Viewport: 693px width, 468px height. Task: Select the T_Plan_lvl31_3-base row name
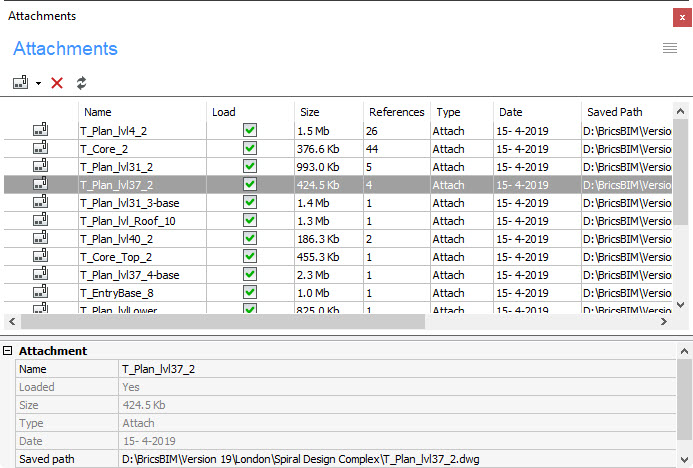129,203
